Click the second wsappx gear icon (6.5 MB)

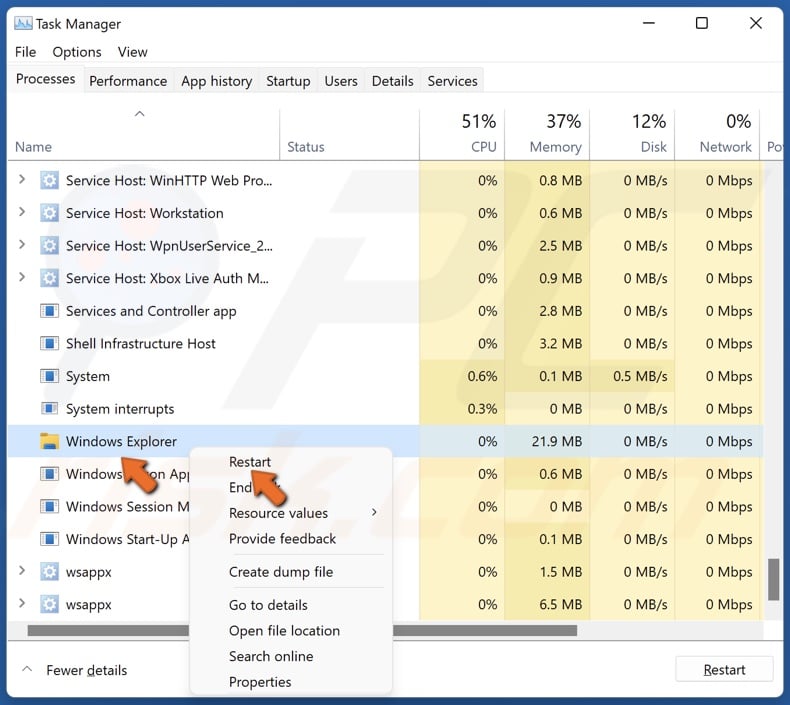coord(49,604)
